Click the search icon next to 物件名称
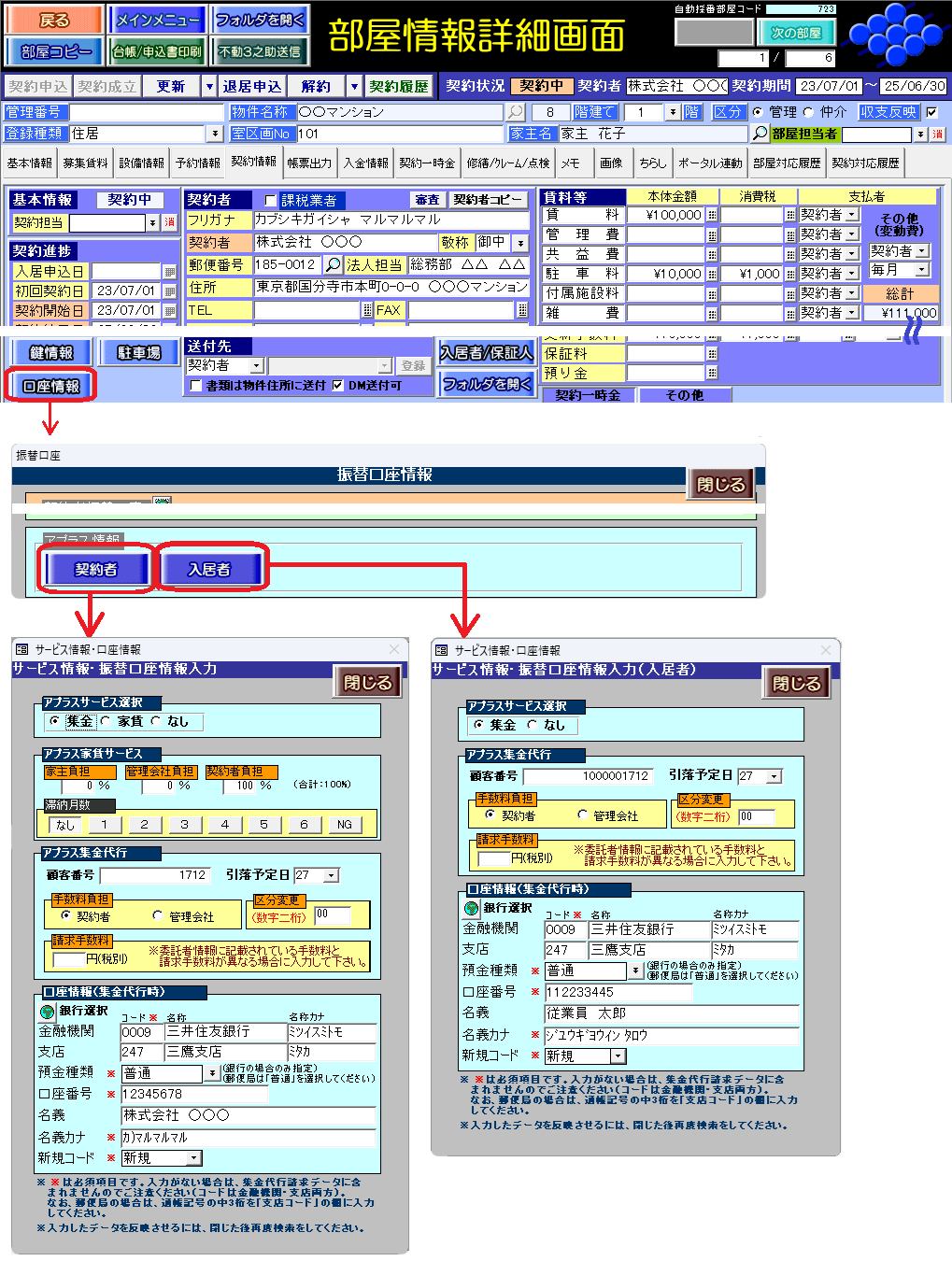 (x=515, y=112)
